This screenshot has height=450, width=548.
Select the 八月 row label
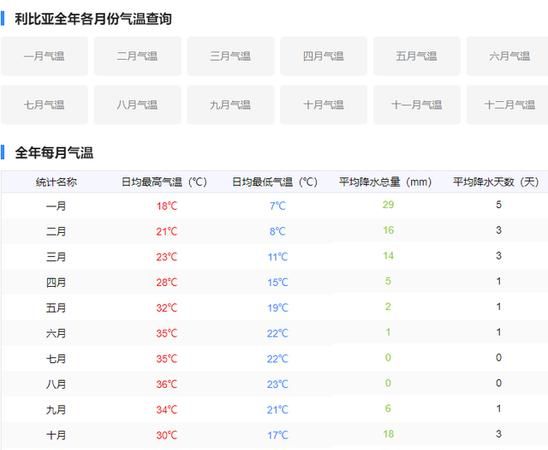pos(56,384)
